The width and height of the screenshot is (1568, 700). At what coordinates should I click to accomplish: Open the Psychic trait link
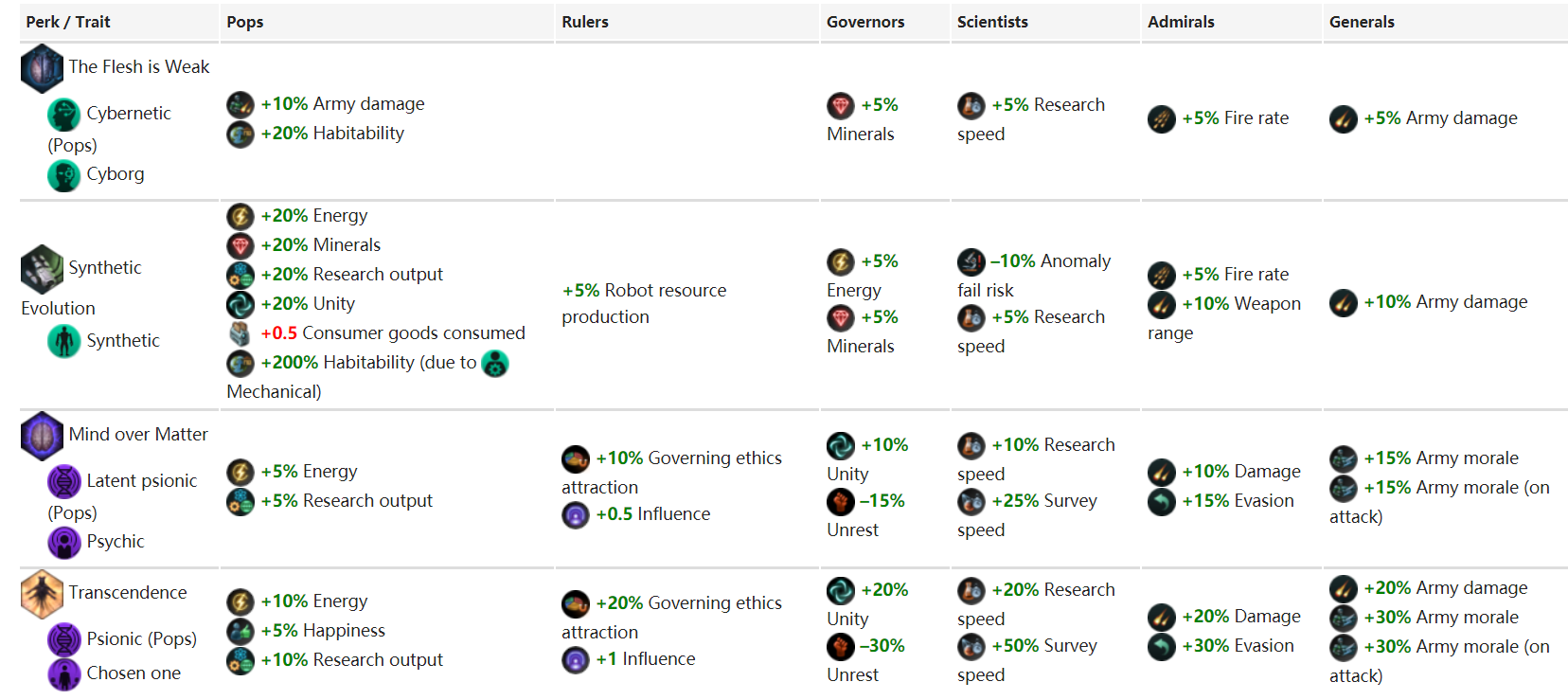(x=116, y=542)
